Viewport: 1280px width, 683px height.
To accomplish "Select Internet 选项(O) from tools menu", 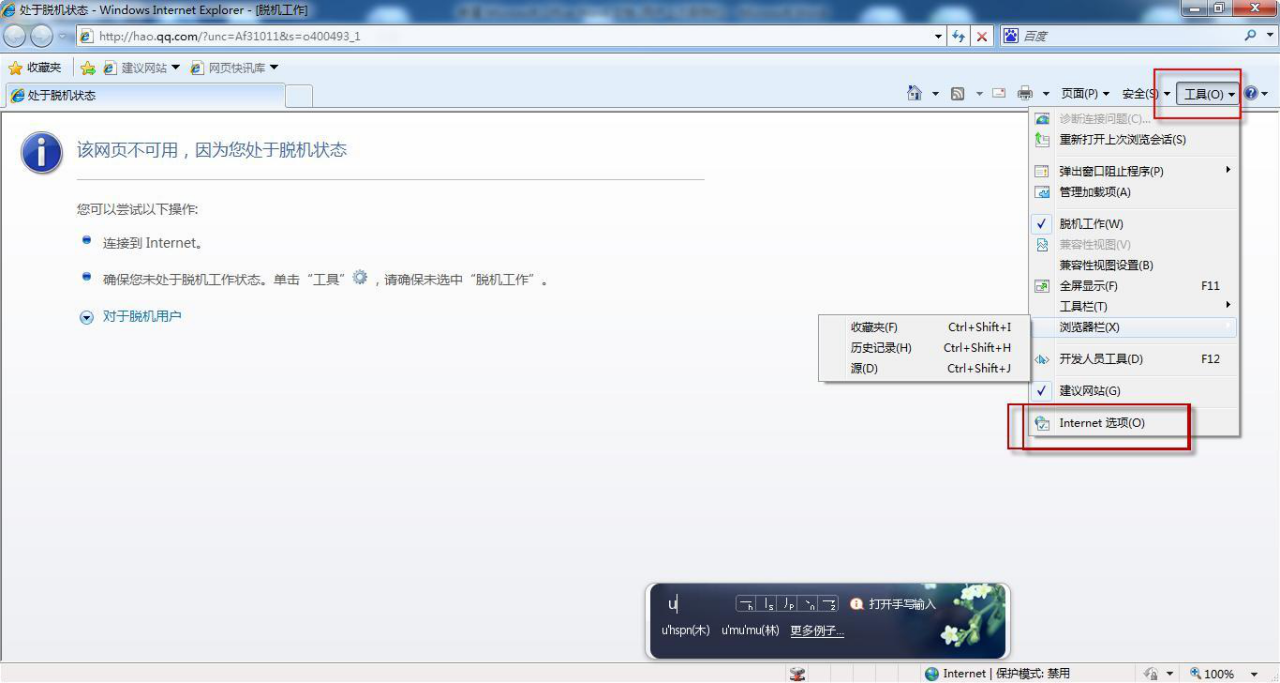I will [1102, 423].
